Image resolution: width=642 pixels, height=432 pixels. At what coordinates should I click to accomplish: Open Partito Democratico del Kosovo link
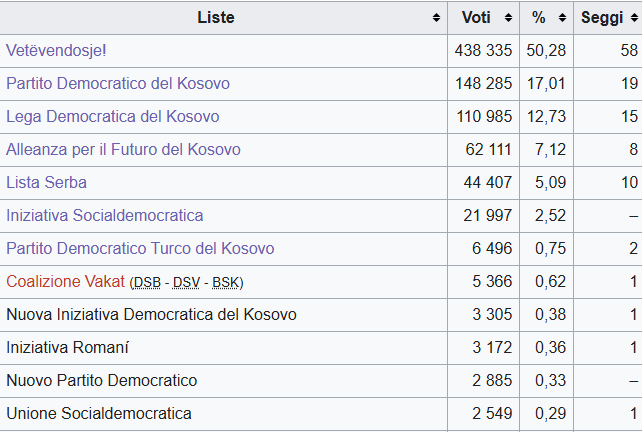[x=118, y=83]
